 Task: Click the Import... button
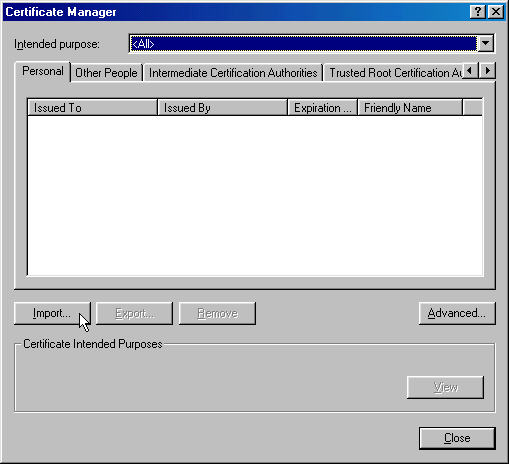(x=52, y=313)
